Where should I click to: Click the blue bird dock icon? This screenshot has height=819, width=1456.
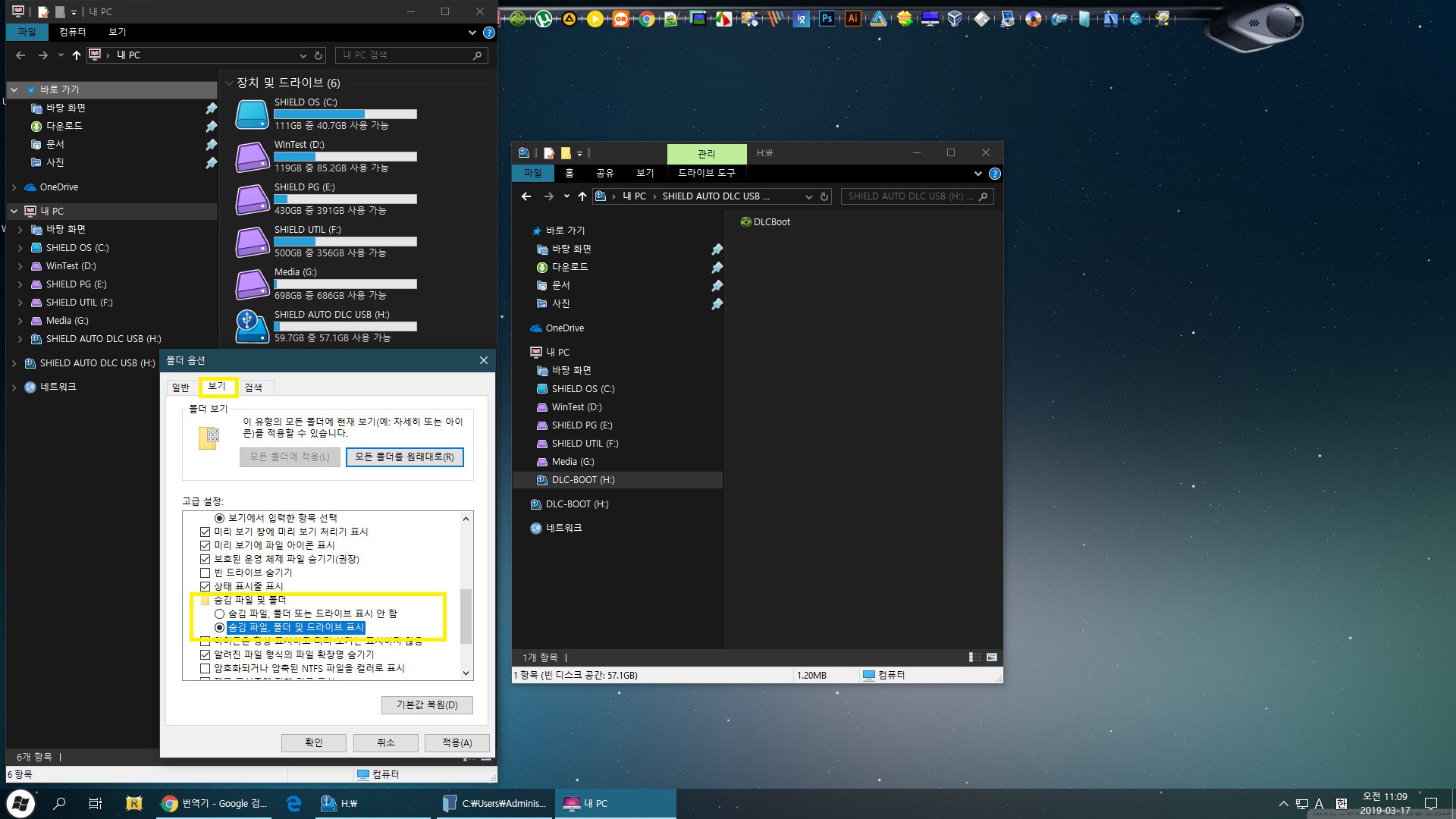(1135, 19)
